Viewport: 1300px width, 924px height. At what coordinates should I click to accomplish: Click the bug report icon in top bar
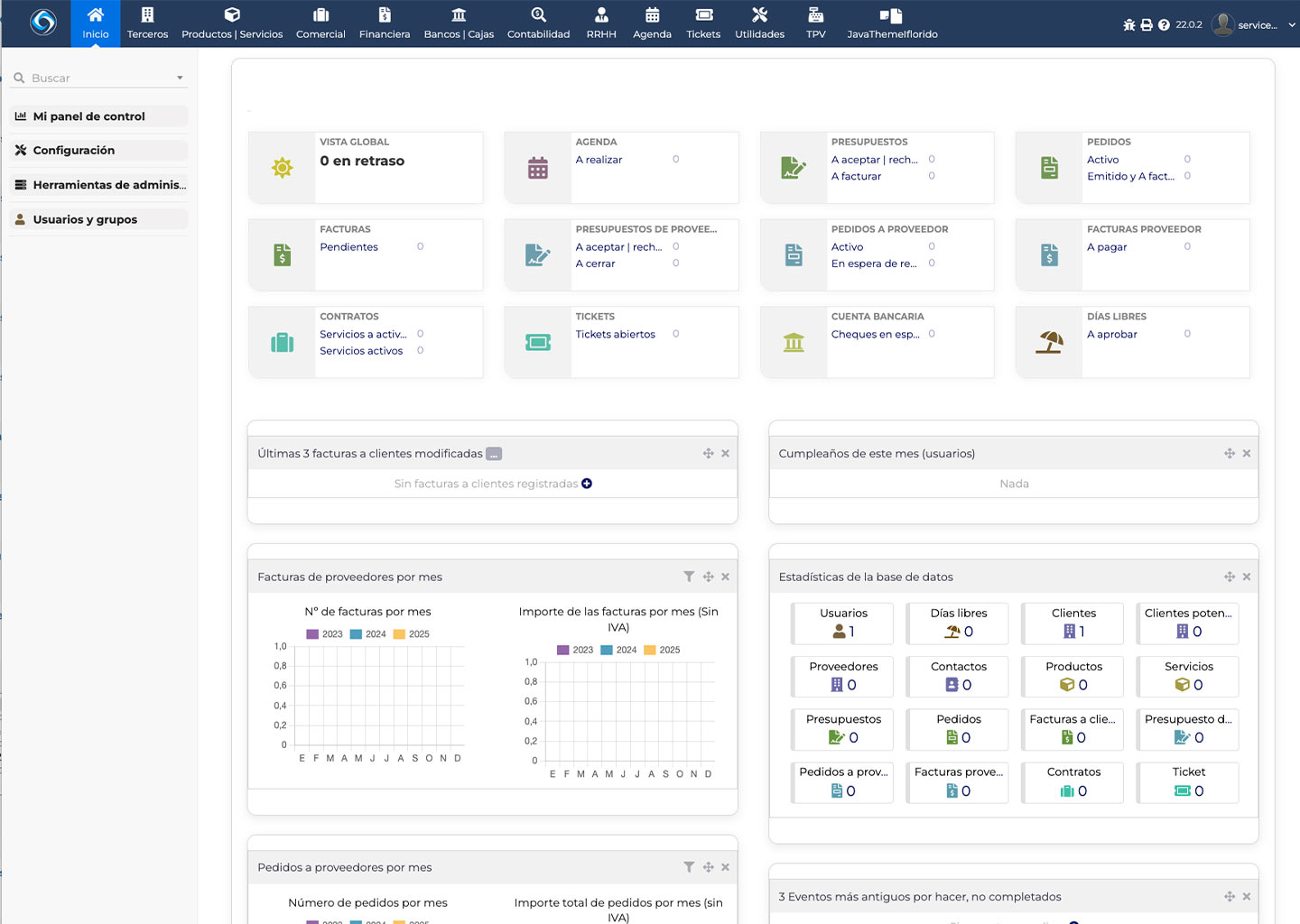pyautogui.click(x=1128, y=25)
